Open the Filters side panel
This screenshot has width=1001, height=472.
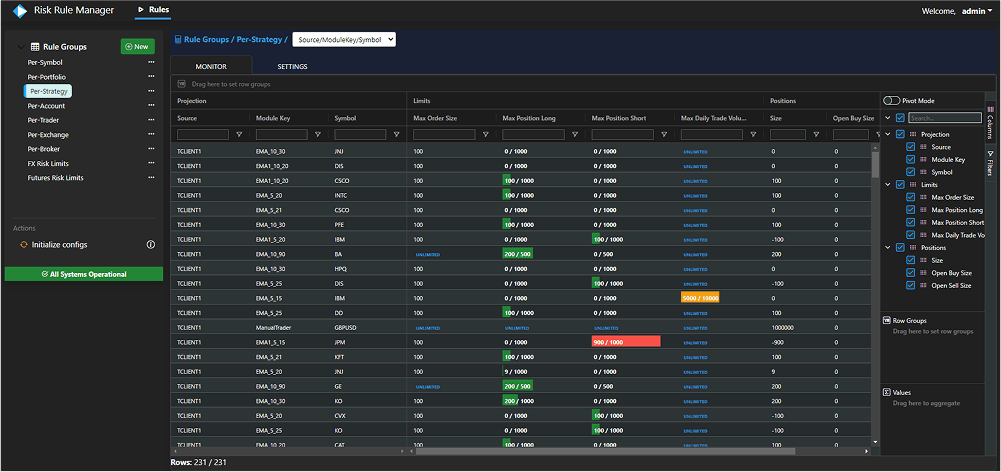990,163
